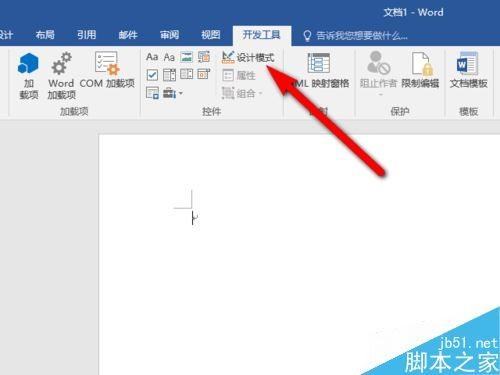The image size is (500, 375).
Task: Insert date picker content control
Action: click(x=204, y=75)
